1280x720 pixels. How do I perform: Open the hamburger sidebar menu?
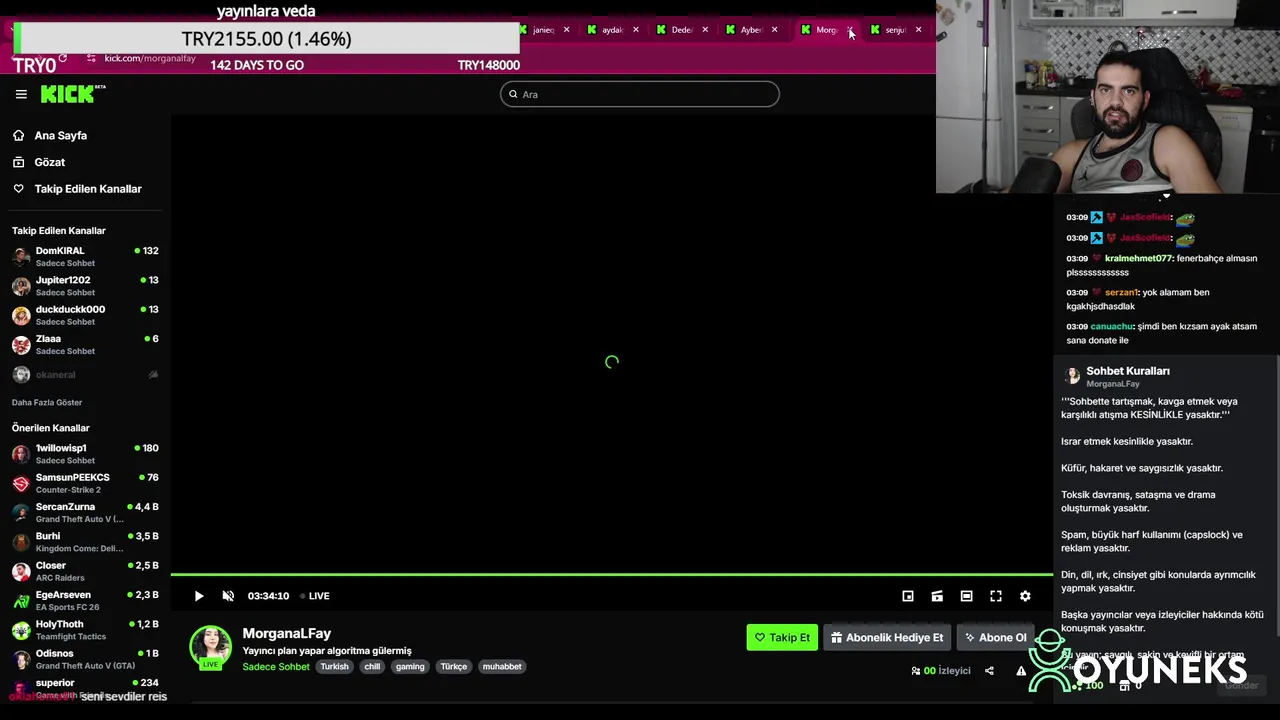pyautogui.click(x=21, y=94)
